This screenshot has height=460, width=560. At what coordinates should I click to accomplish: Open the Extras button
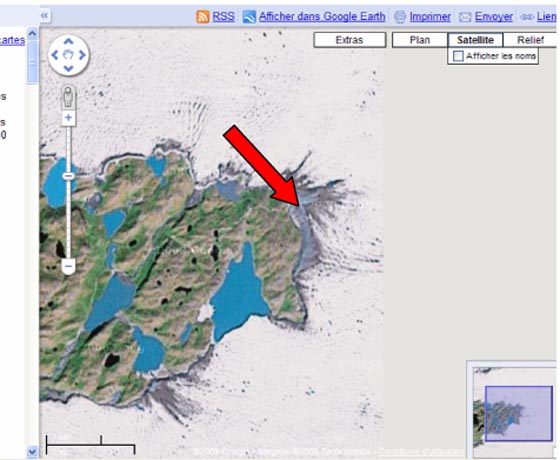350,40
